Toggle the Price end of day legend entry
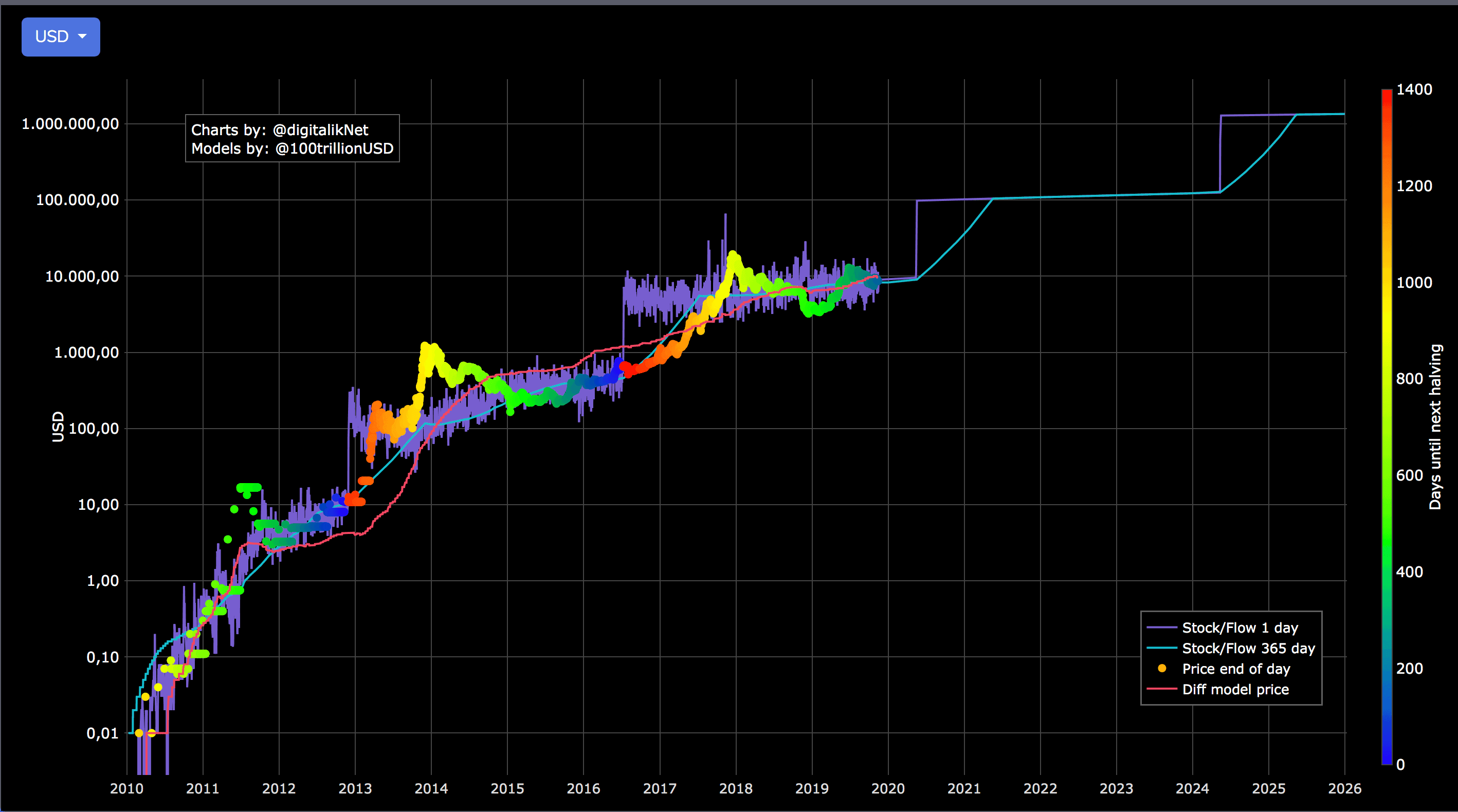 pos(1224,669)
